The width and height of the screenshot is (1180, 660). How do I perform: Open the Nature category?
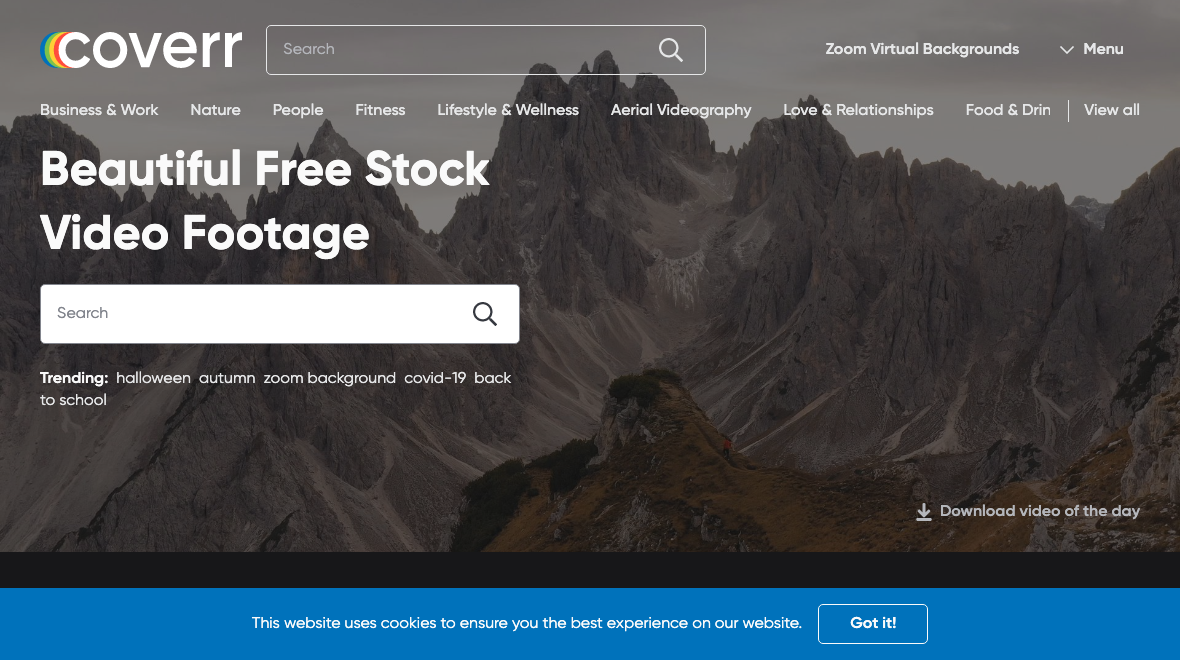(215, 110)
